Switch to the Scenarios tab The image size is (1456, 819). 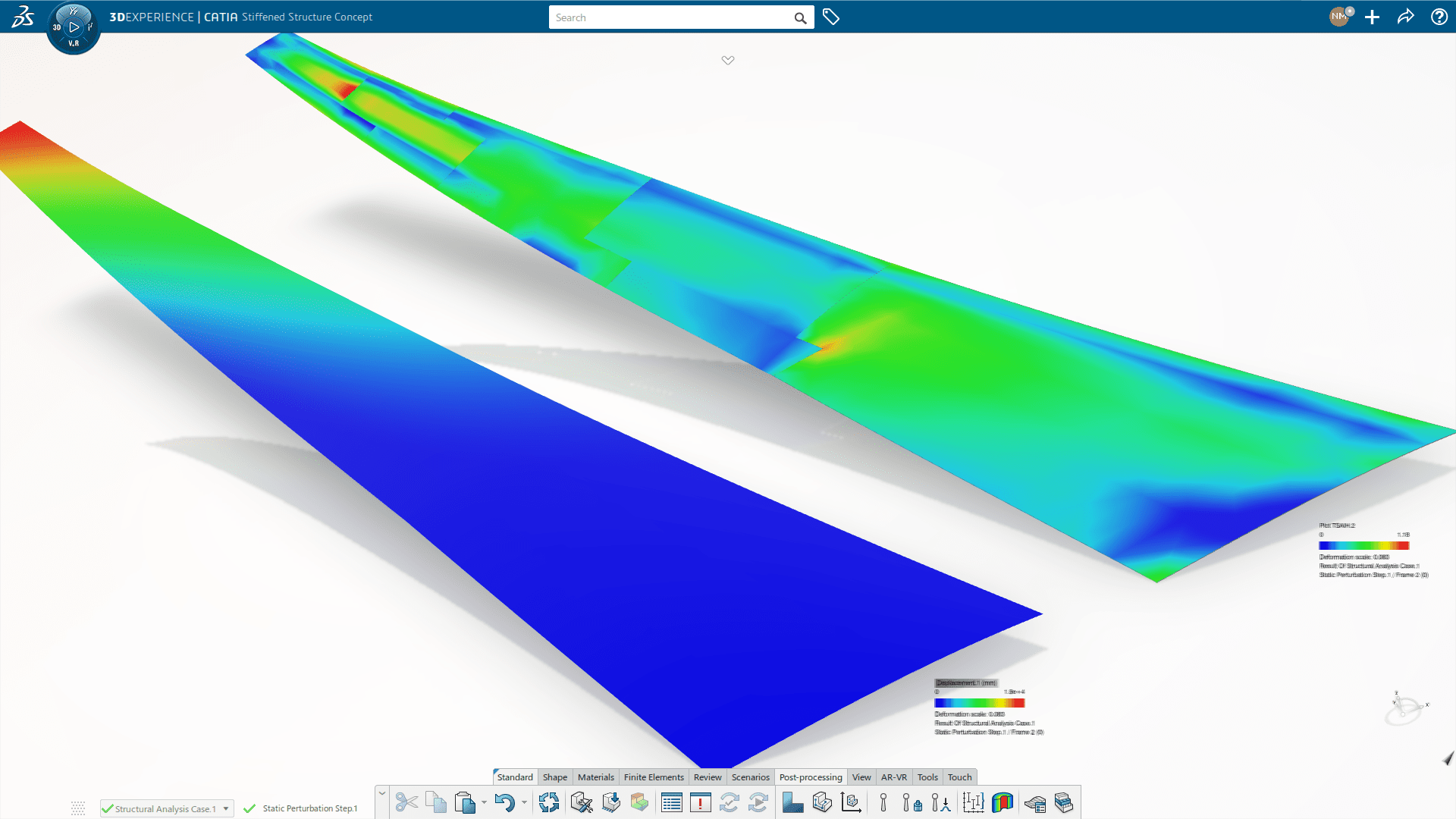(750, 777)
